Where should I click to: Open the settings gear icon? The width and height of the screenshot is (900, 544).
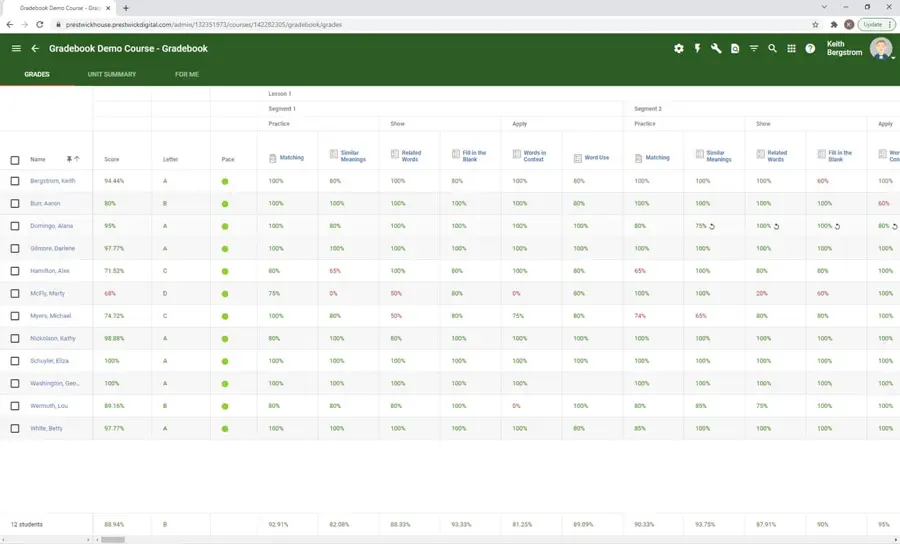point(679,48)
